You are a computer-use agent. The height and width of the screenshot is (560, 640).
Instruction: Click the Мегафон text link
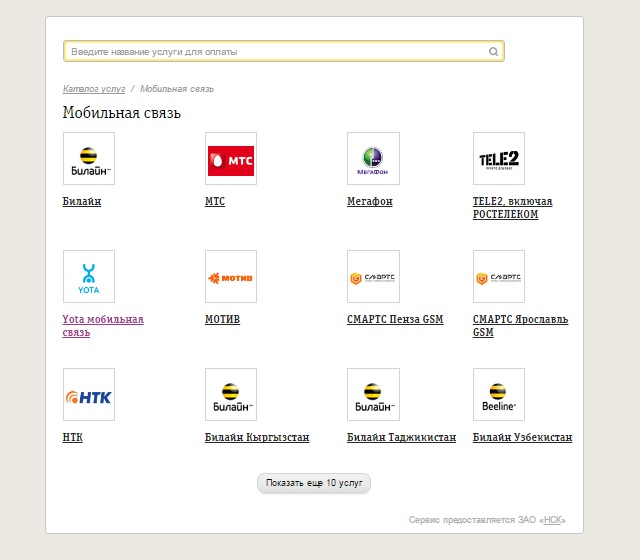pos(370,202)
